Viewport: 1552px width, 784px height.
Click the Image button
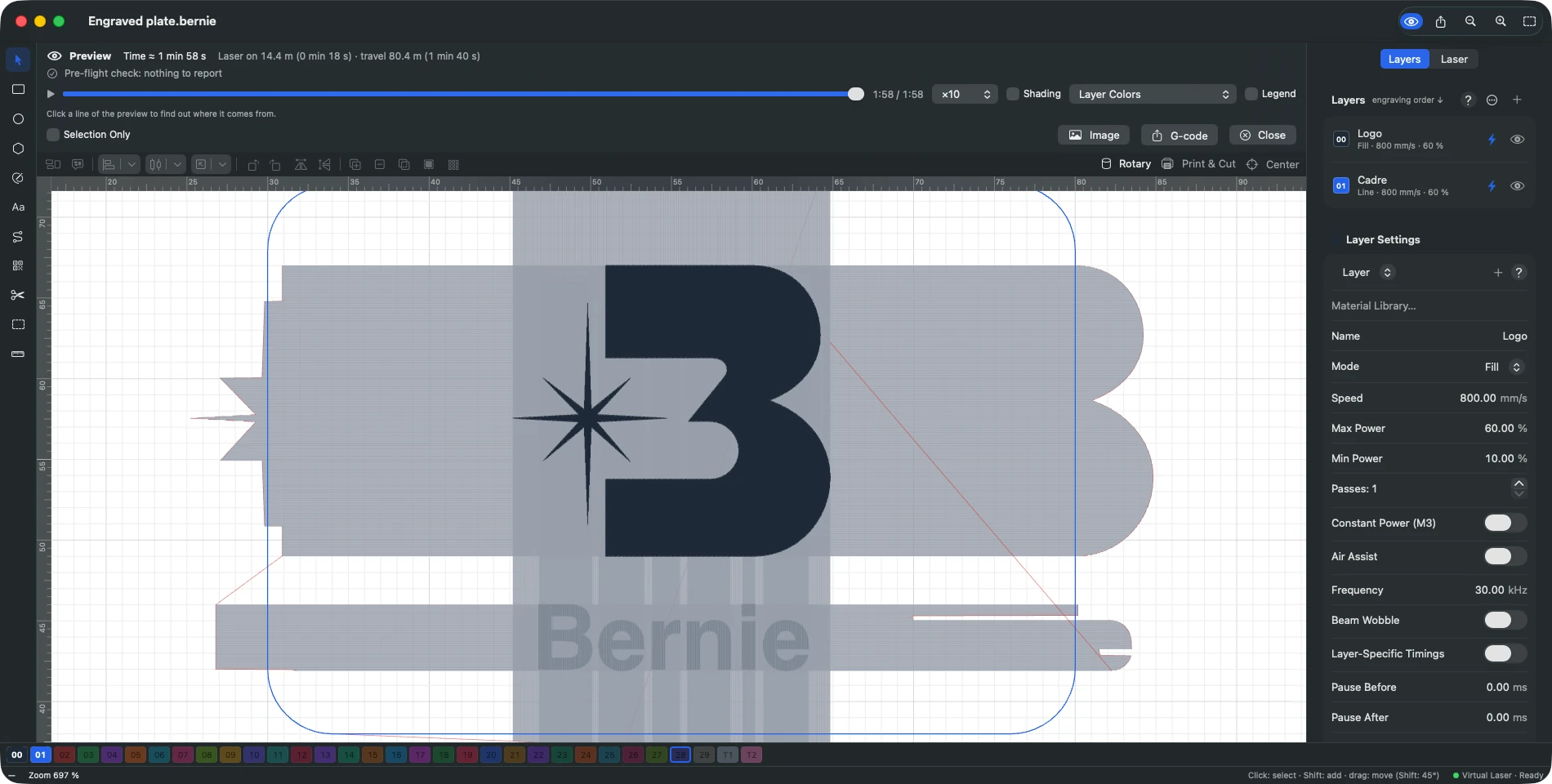[x=1094, y=135]
